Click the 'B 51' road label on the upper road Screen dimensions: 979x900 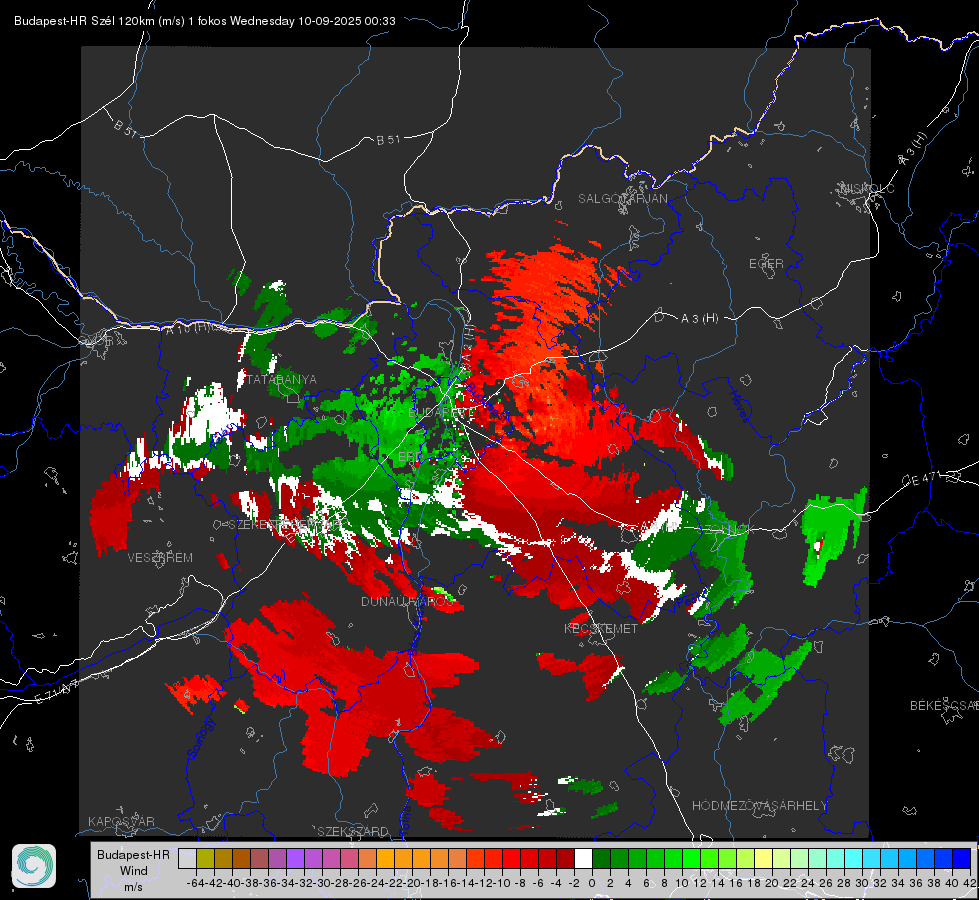point(388,140)
